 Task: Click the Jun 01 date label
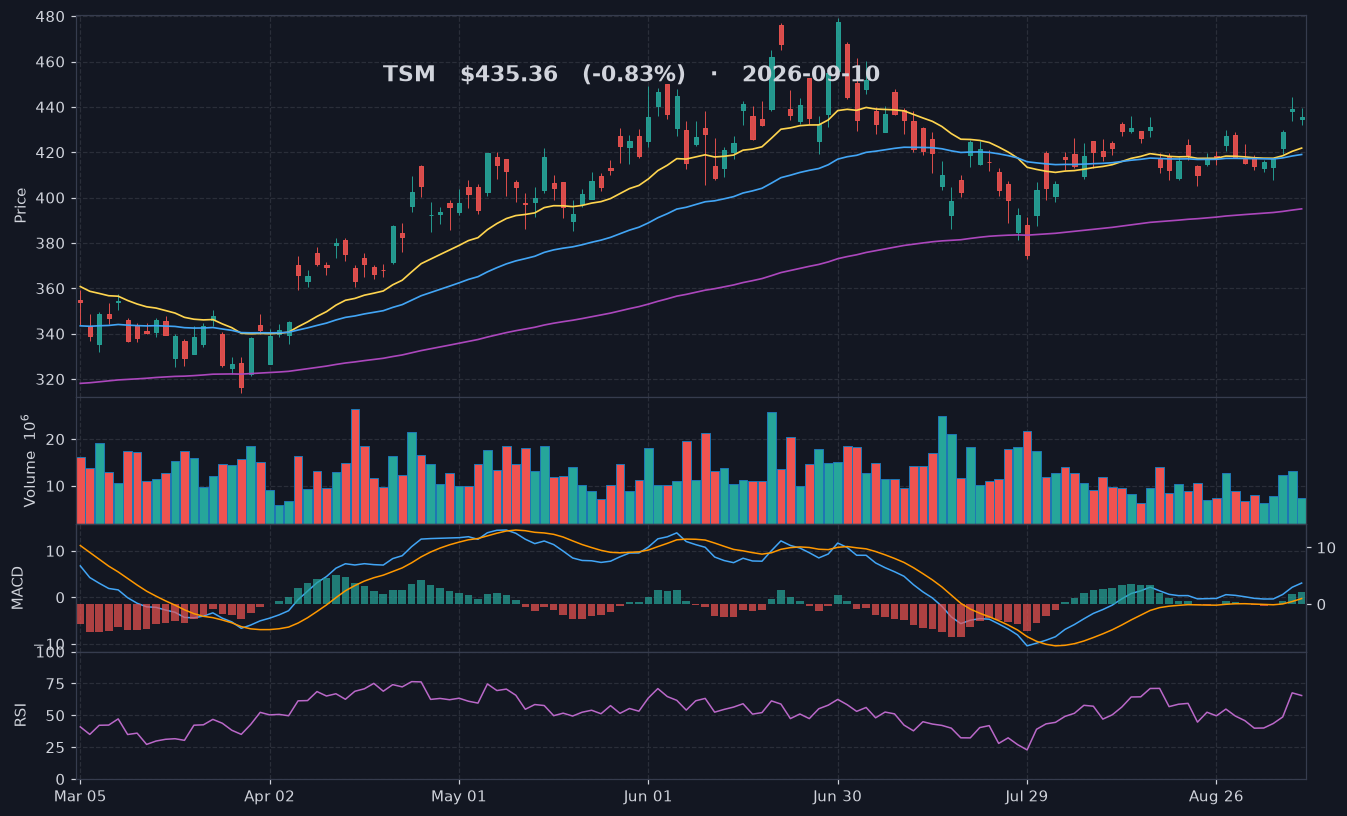pos(648,797)
